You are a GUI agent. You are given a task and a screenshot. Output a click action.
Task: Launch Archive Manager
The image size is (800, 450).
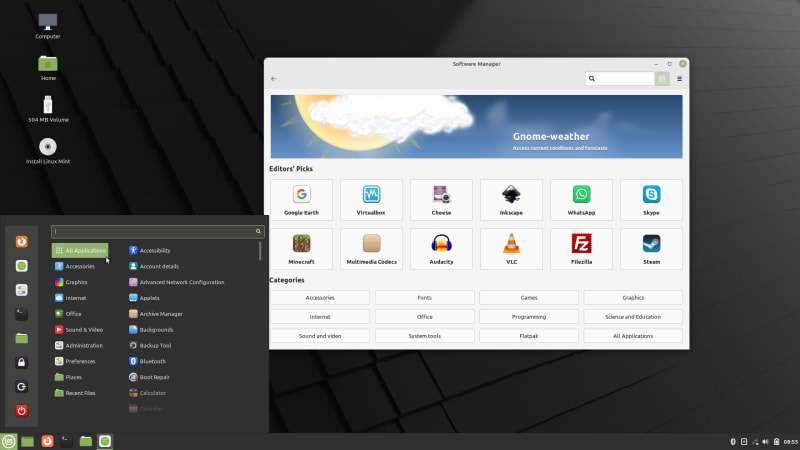click(x=156, y=314)
